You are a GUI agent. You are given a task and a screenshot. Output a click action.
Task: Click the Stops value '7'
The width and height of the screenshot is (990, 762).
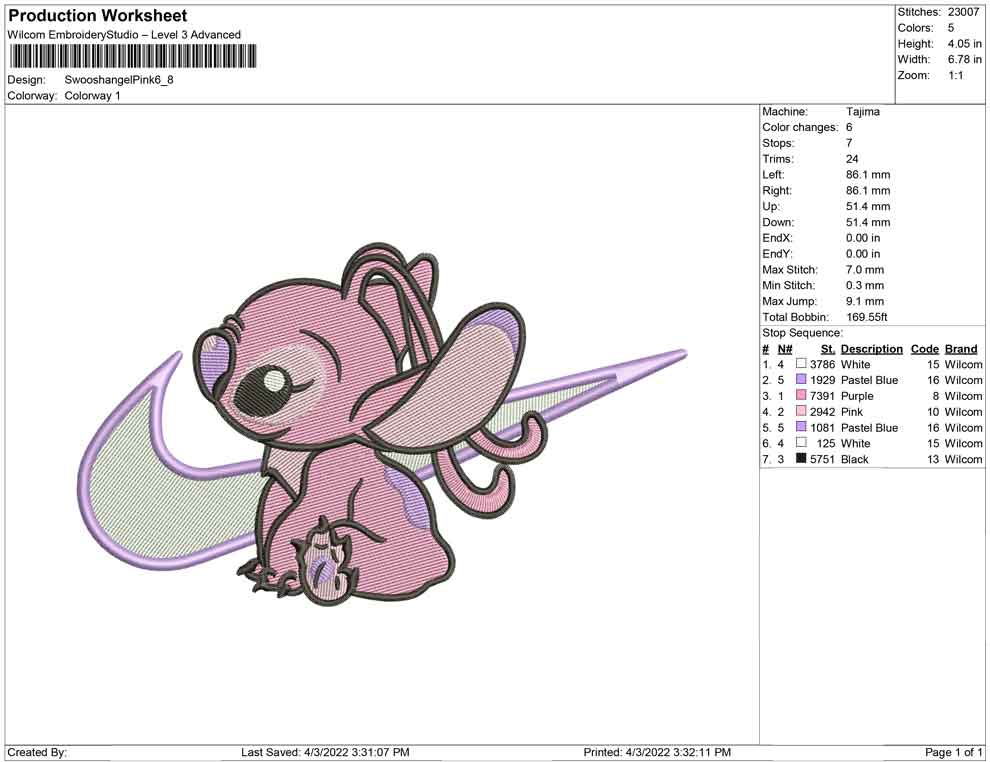point(849,143)
